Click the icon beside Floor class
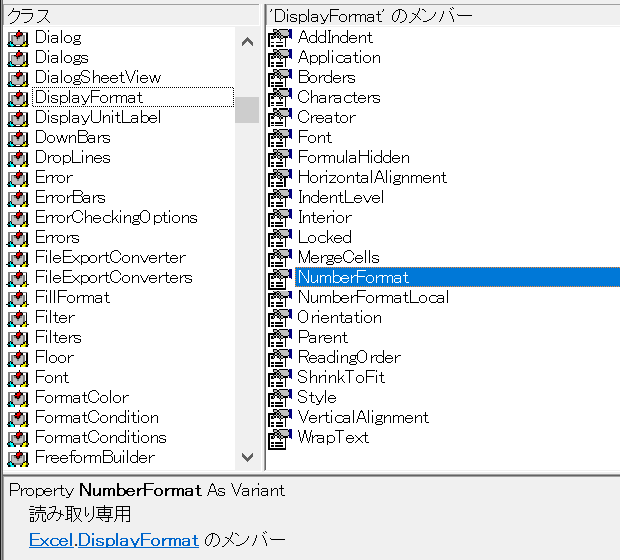620x560 pixels. coord(18,358)
